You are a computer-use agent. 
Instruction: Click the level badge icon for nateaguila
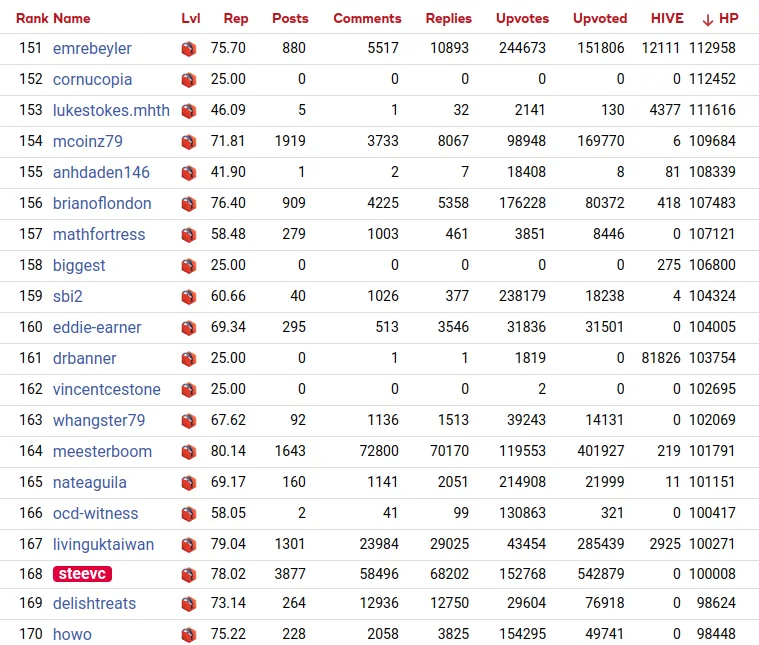click(189, 483)
